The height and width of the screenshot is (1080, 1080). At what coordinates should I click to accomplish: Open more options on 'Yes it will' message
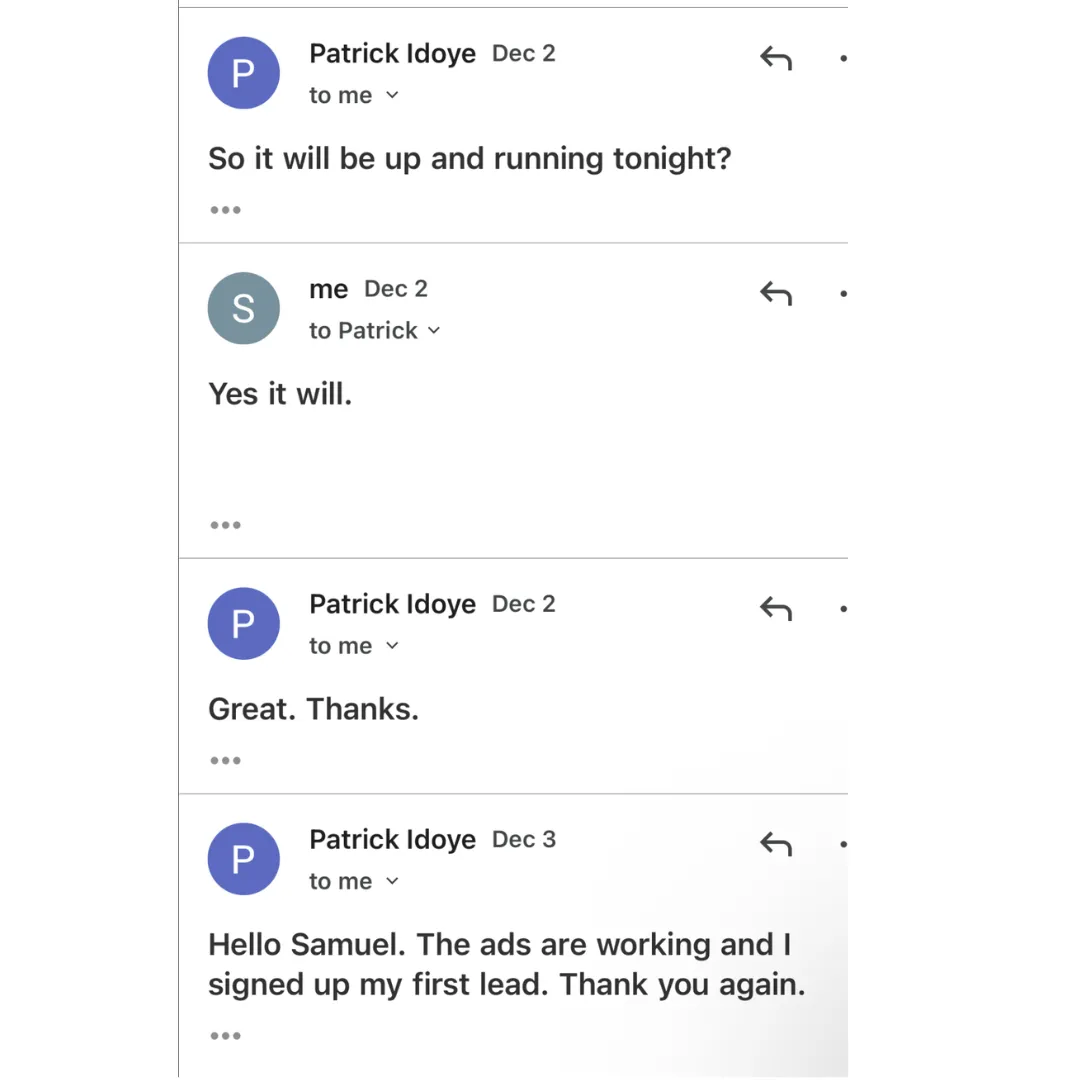[843, 294]
